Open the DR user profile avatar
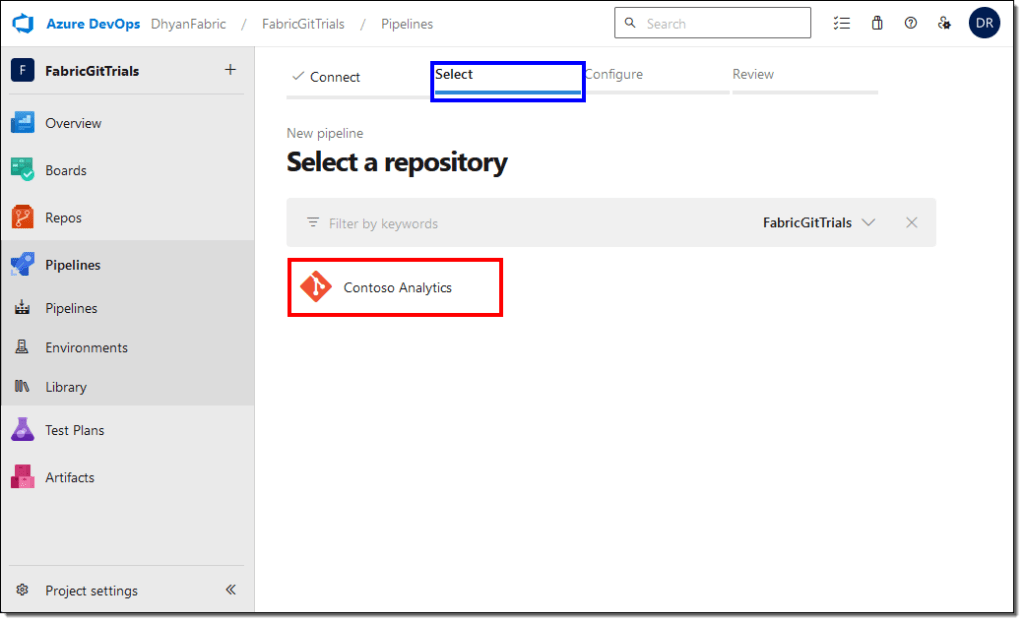This screenshot has height=623, width=1024. [984, 23]
